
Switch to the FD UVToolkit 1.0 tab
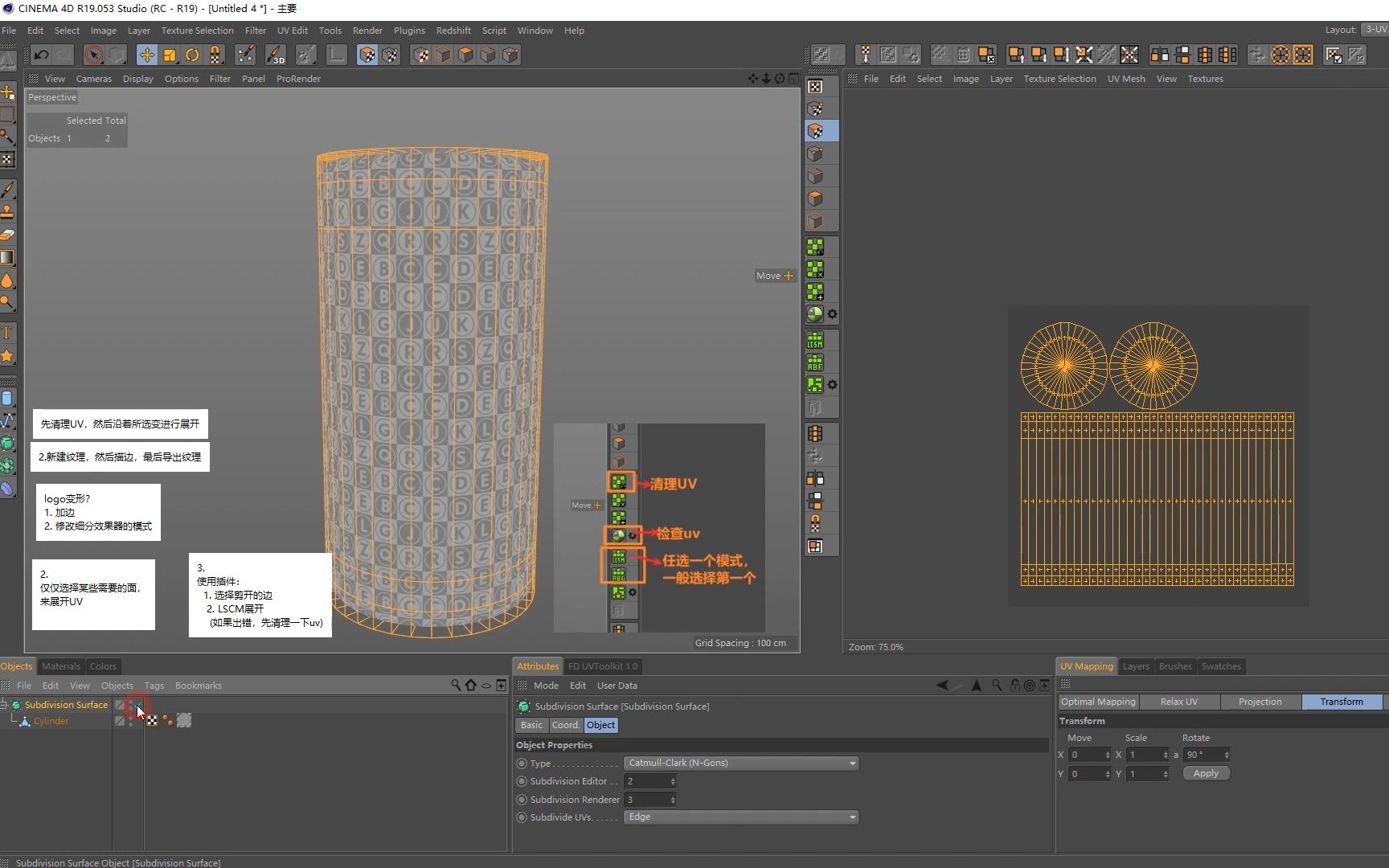coord(603,665)
